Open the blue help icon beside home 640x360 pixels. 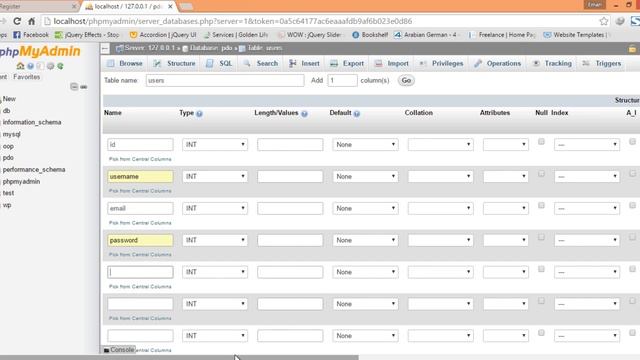tap(31, 66)
